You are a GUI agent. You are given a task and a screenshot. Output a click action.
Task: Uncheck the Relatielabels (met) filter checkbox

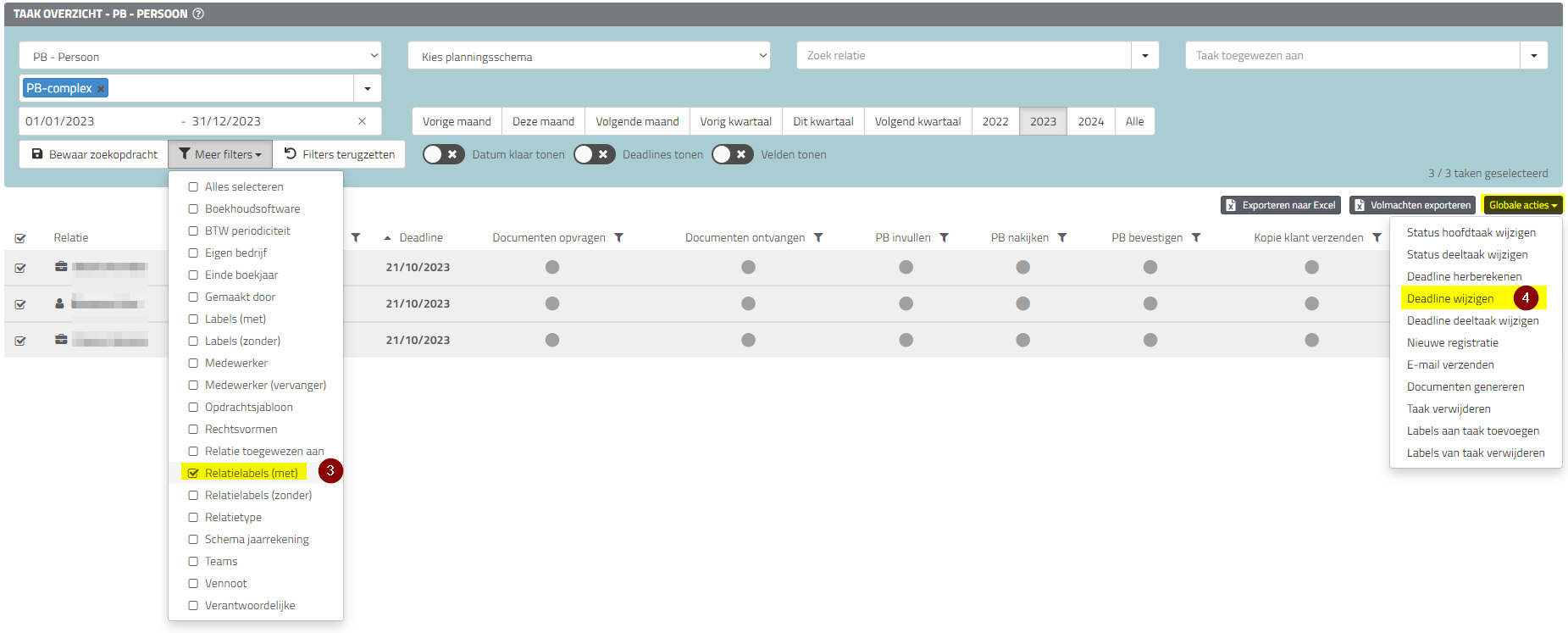click(193, 474)
